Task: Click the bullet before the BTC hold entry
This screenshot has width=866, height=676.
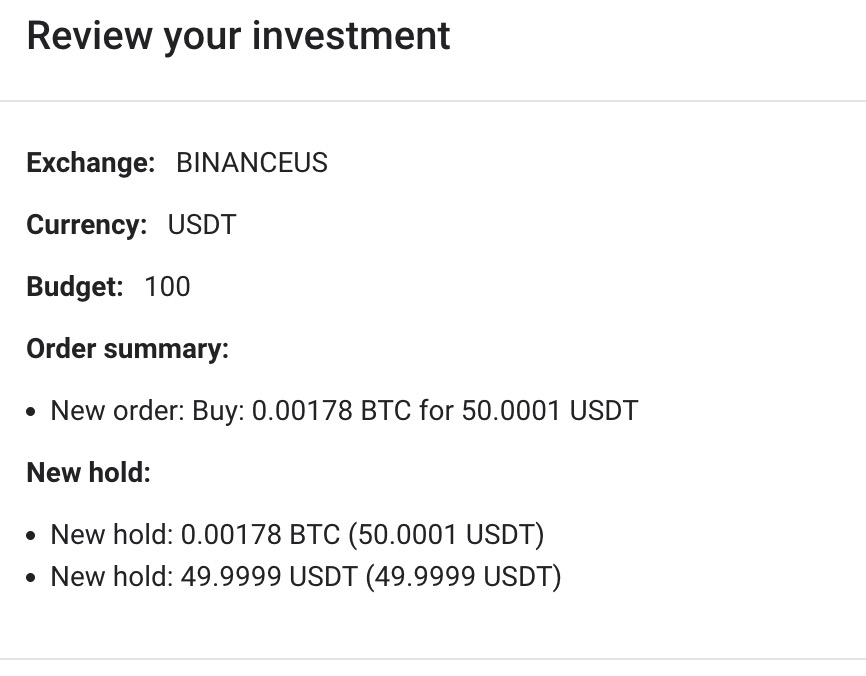Action: [32, 536]
